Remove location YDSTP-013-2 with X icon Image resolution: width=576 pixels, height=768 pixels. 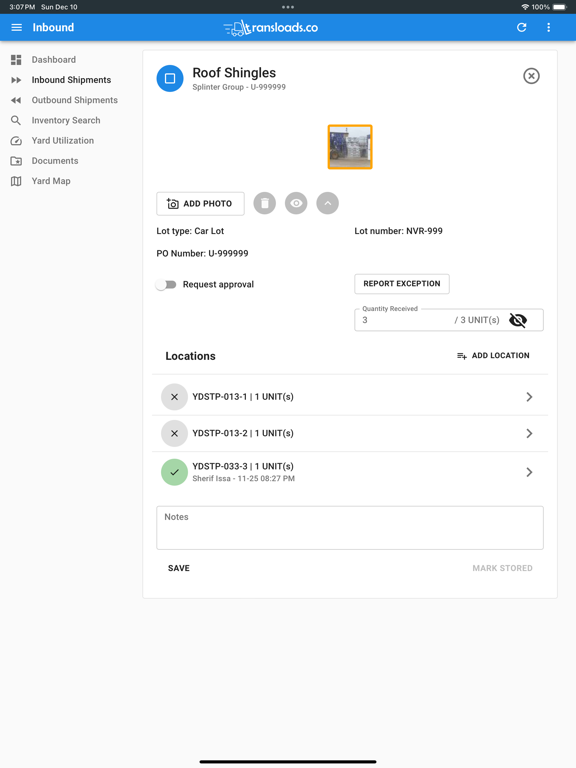(x=174, y=433)
